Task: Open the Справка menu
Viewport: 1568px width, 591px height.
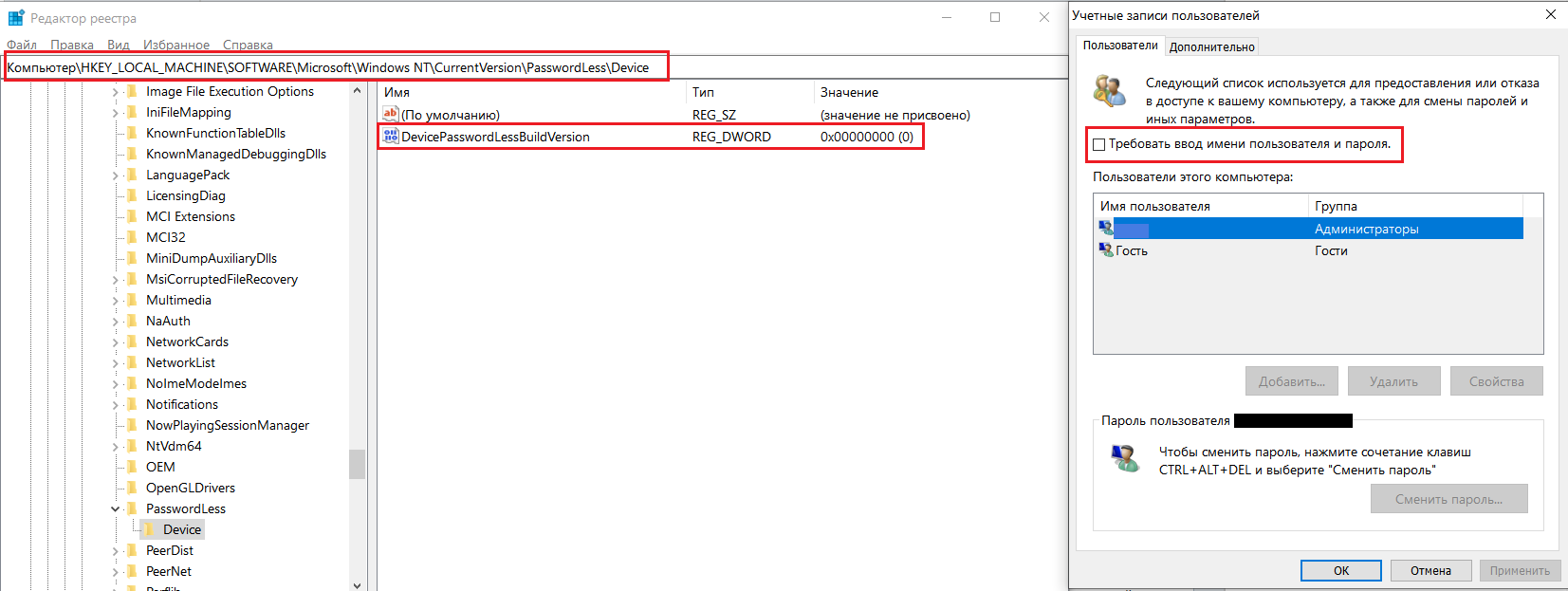Action: (x=248, y=45)
